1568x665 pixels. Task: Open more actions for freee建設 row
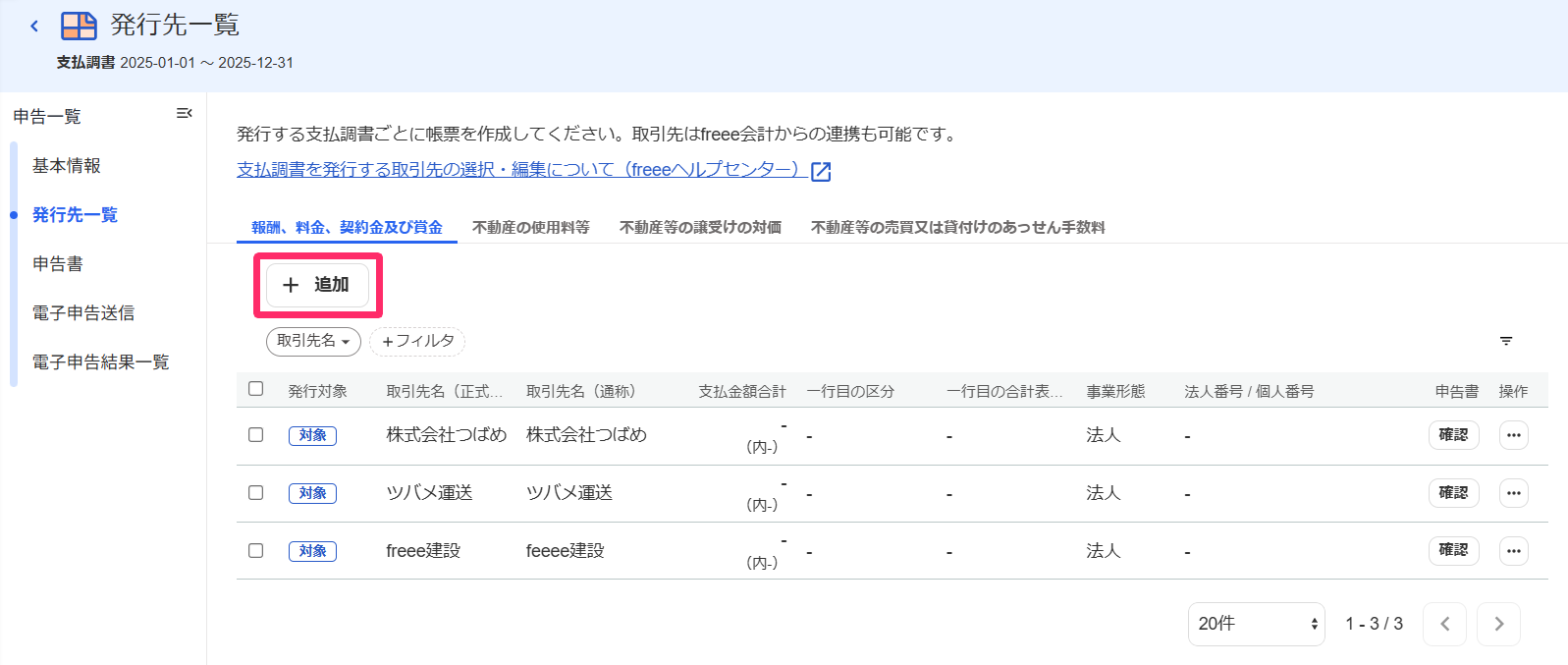(x=1514, y=551)
